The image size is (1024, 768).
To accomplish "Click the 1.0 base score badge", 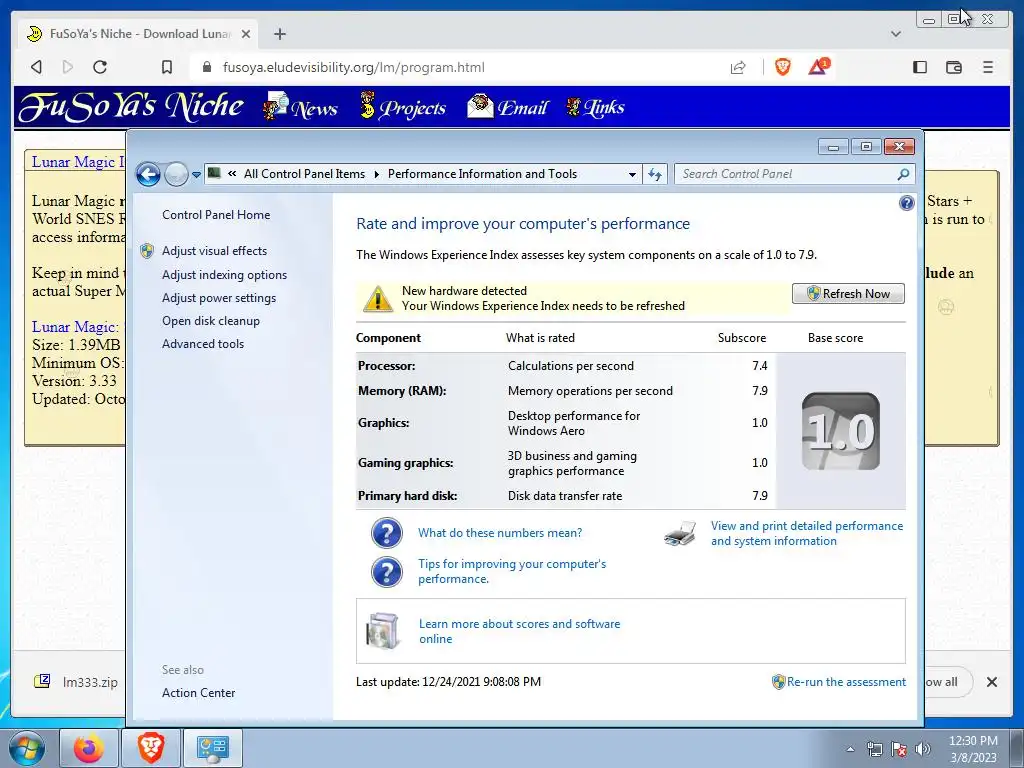I will click(x=840, y=431).
